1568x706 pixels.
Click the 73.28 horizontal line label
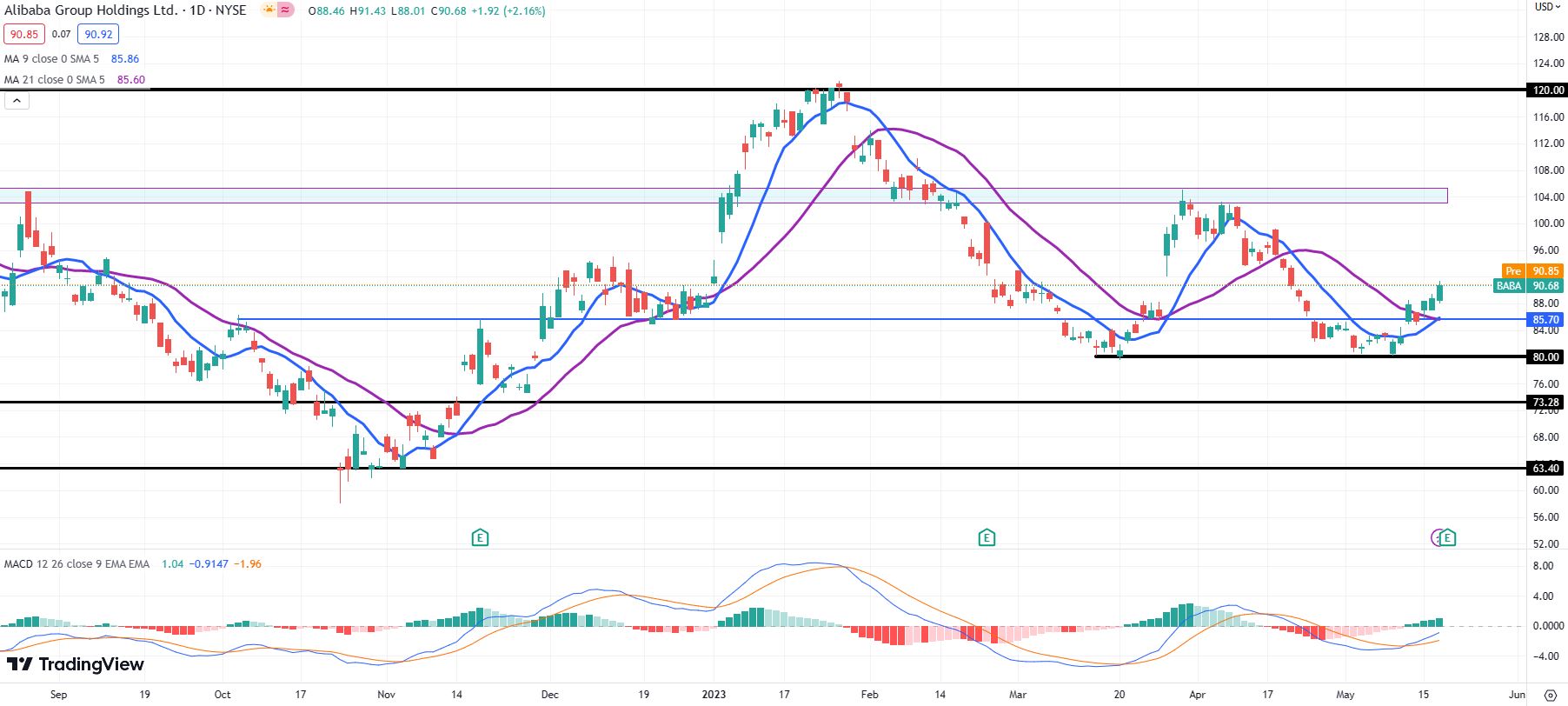[1547, 403]
